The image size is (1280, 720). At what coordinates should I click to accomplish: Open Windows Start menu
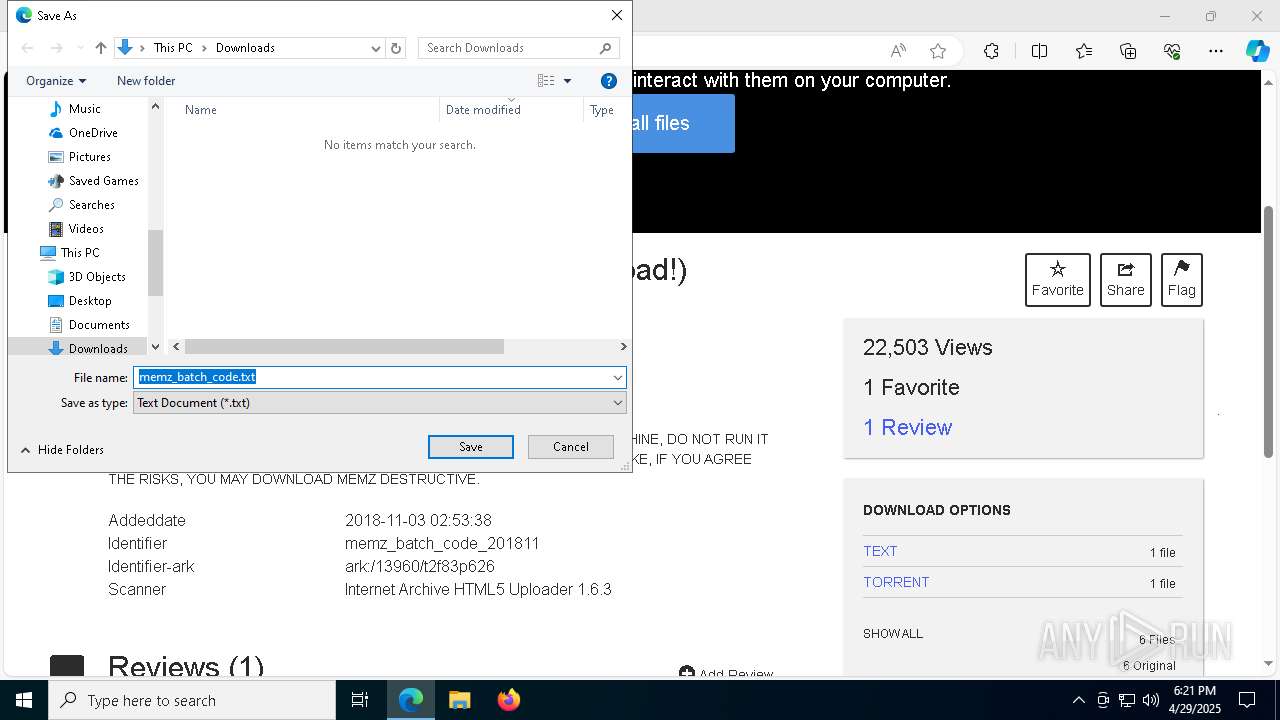point(24,700)
